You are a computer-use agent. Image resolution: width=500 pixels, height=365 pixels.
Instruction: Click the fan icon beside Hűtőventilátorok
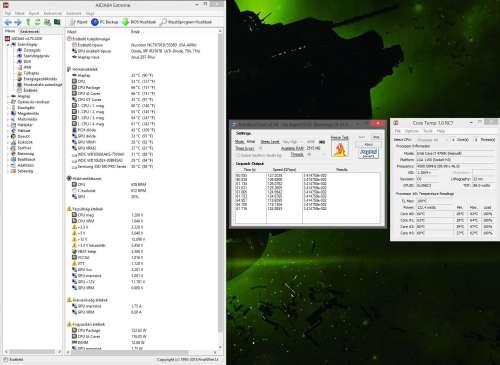70,178
